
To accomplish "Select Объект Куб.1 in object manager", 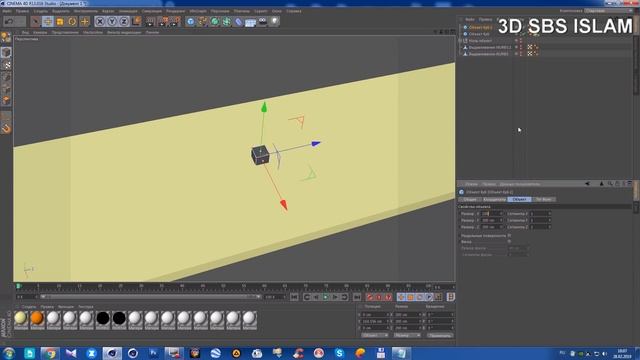I will point(480,27).
